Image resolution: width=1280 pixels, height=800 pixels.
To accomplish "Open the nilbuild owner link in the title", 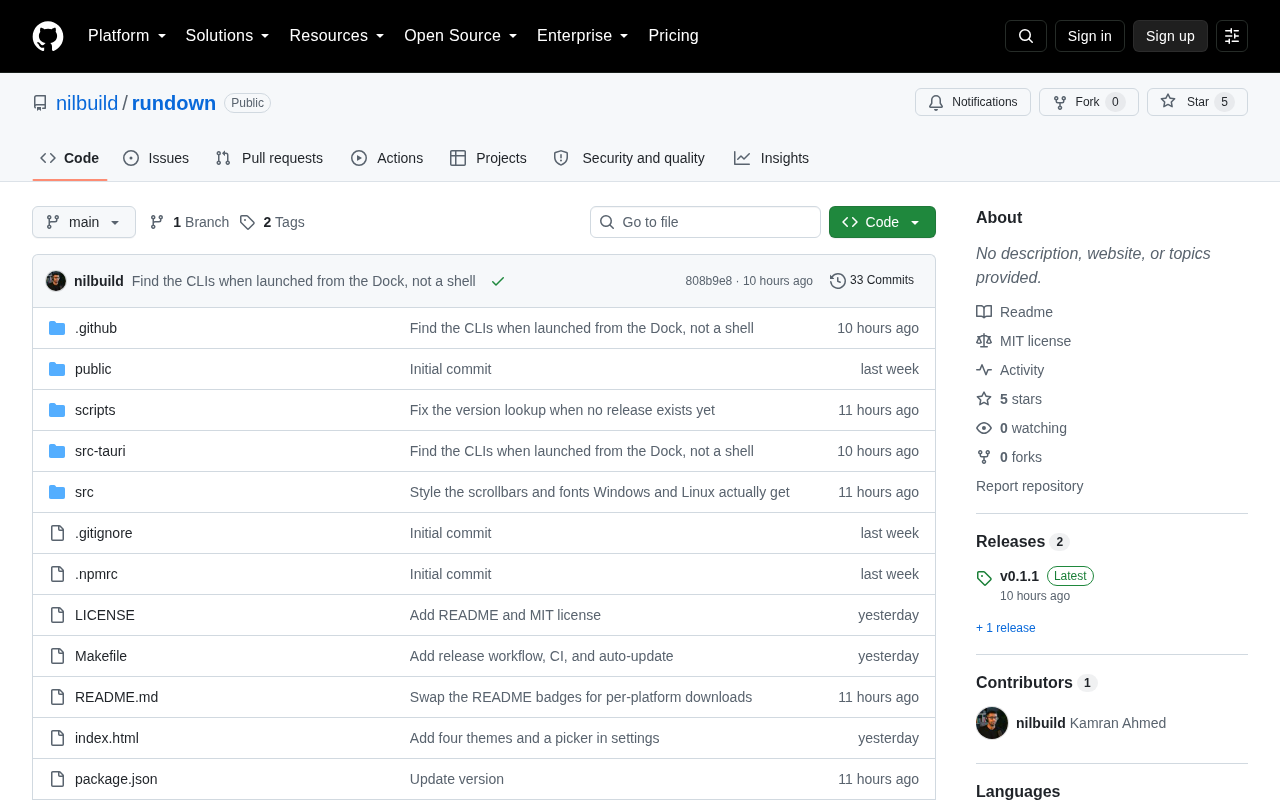I will pos(87,103).
